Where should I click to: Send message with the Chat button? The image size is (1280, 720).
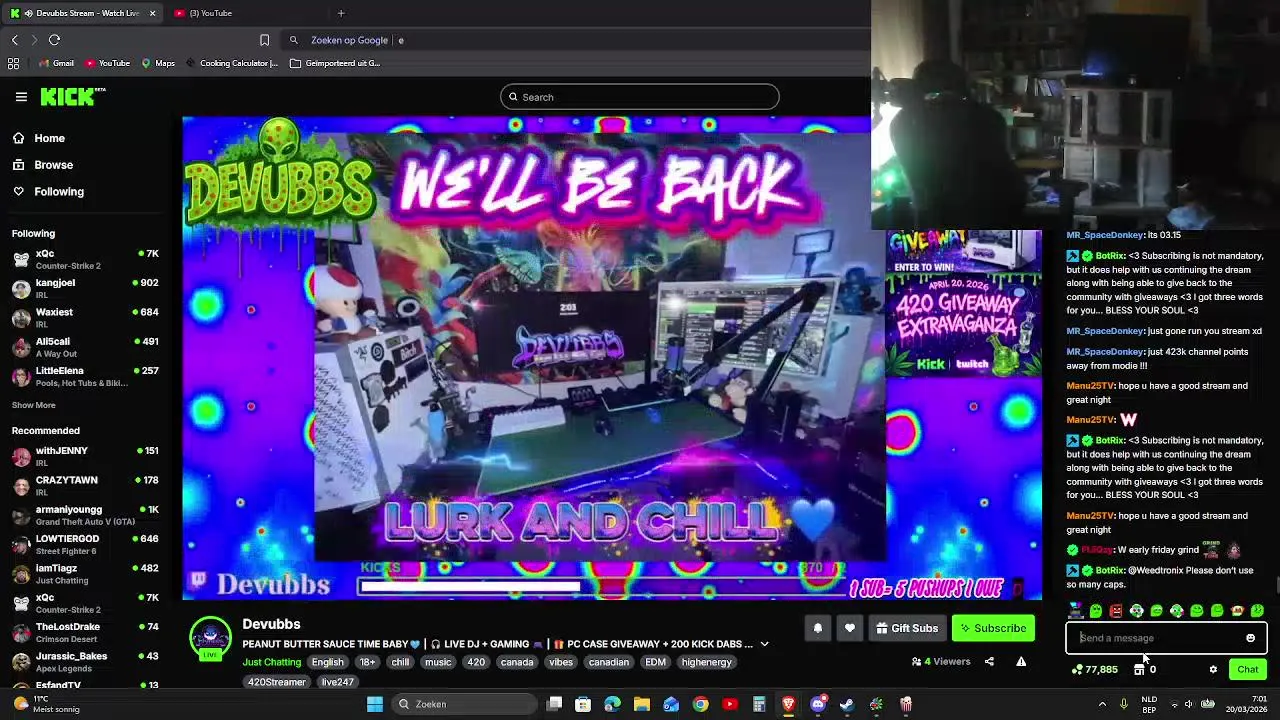tap(1248, 669)
